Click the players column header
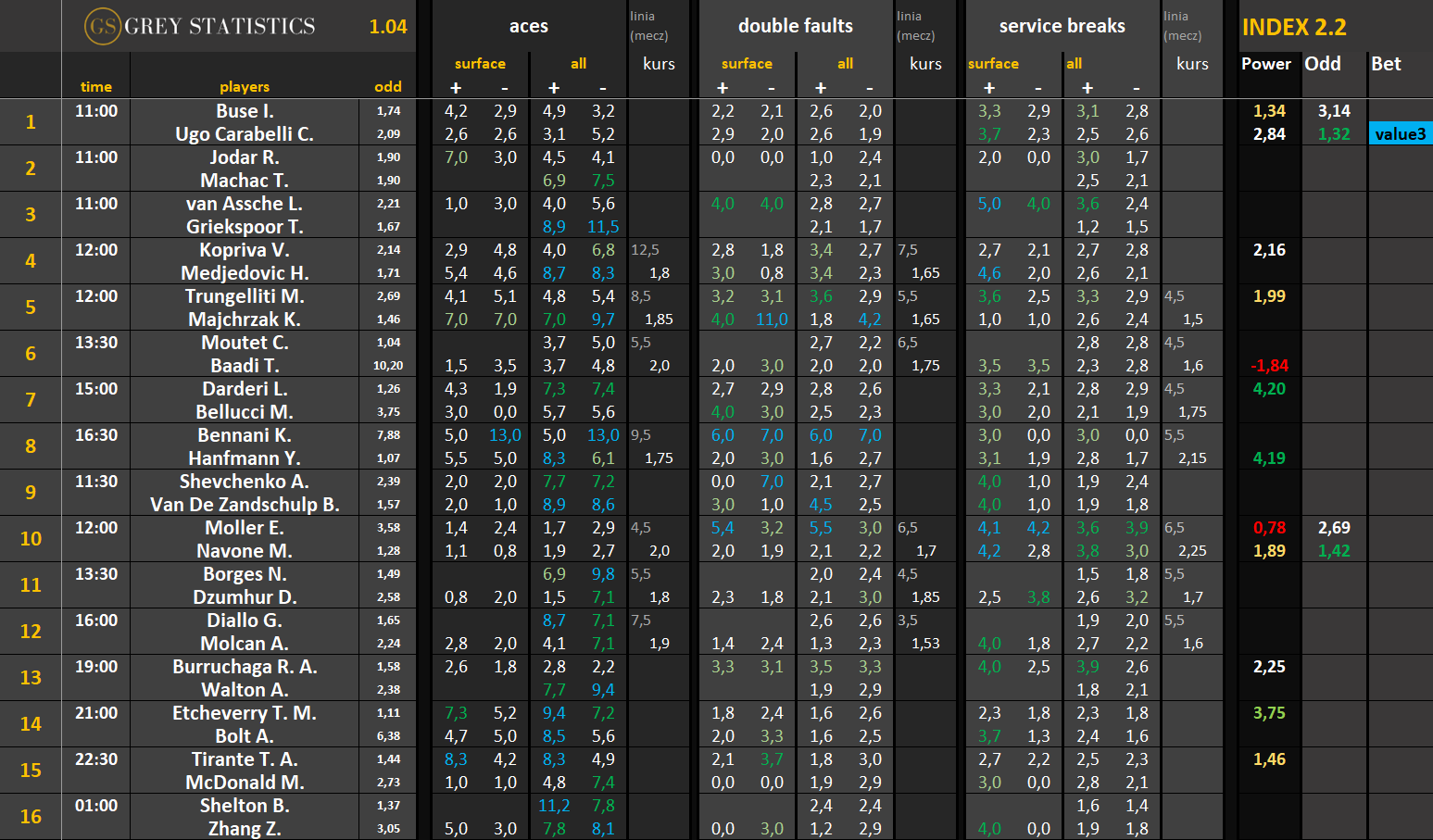 pos(245,87)
